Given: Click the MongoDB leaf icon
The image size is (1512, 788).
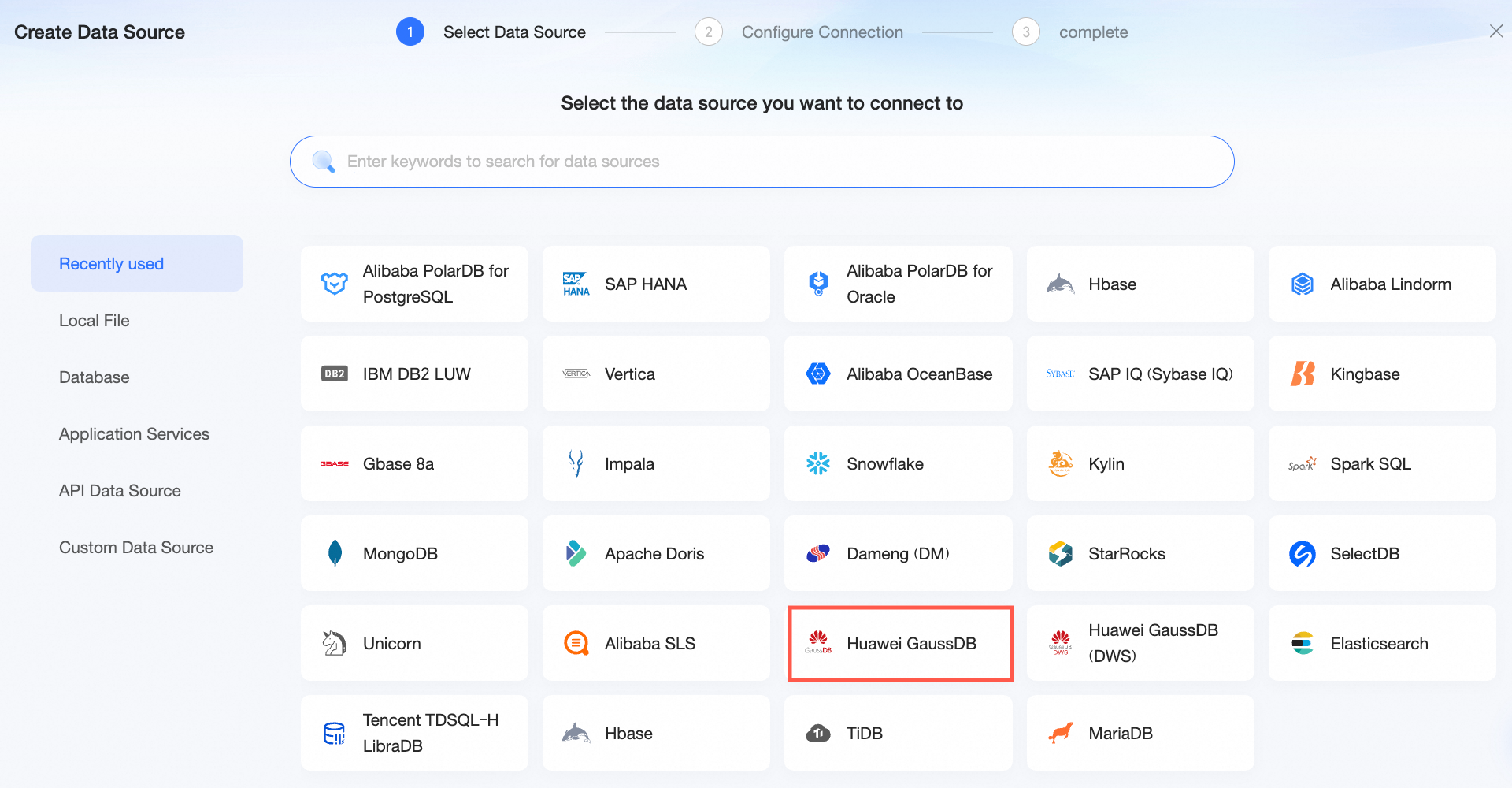Looking at the screenshot, I should tap(335, 553).
